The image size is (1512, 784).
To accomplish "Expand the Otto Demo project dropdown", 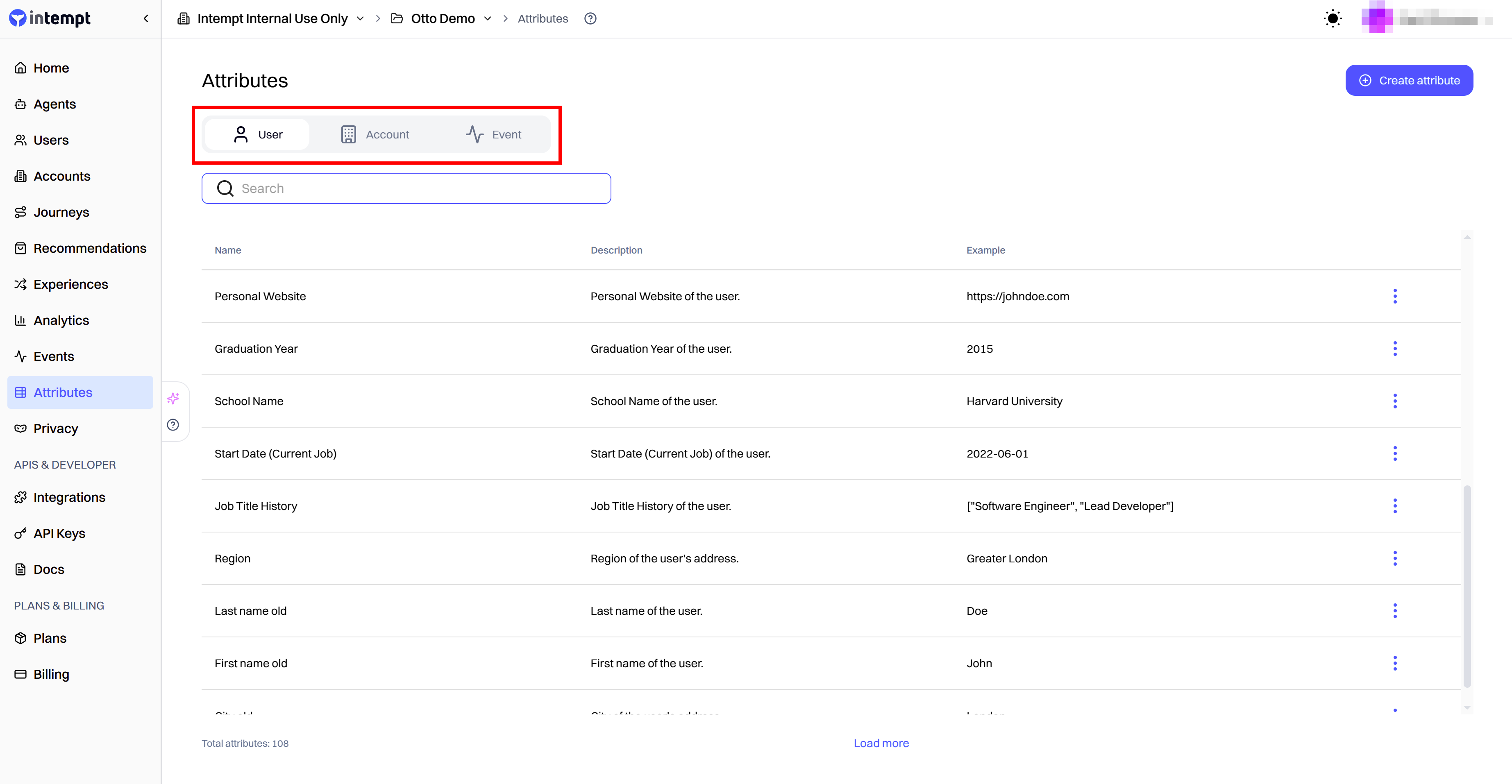I will (x=488, y=19).
